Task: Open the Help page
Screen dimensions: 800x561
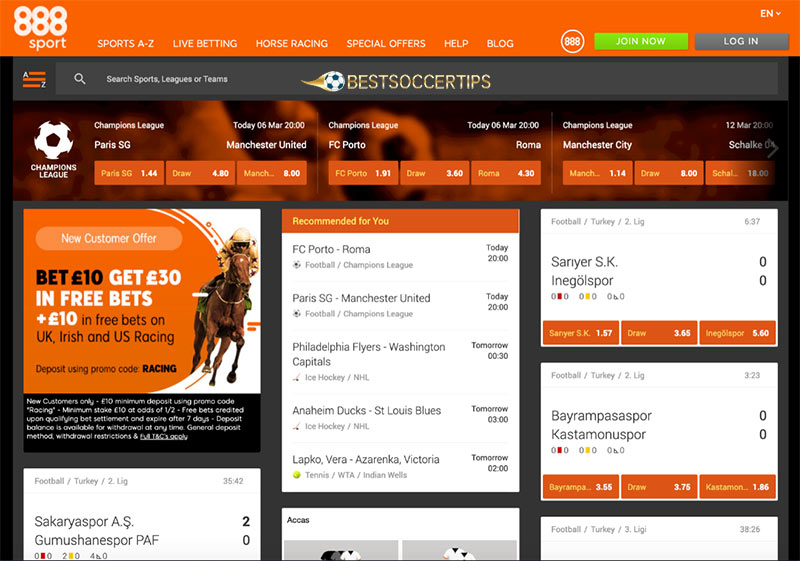Action: click(456, 44)
